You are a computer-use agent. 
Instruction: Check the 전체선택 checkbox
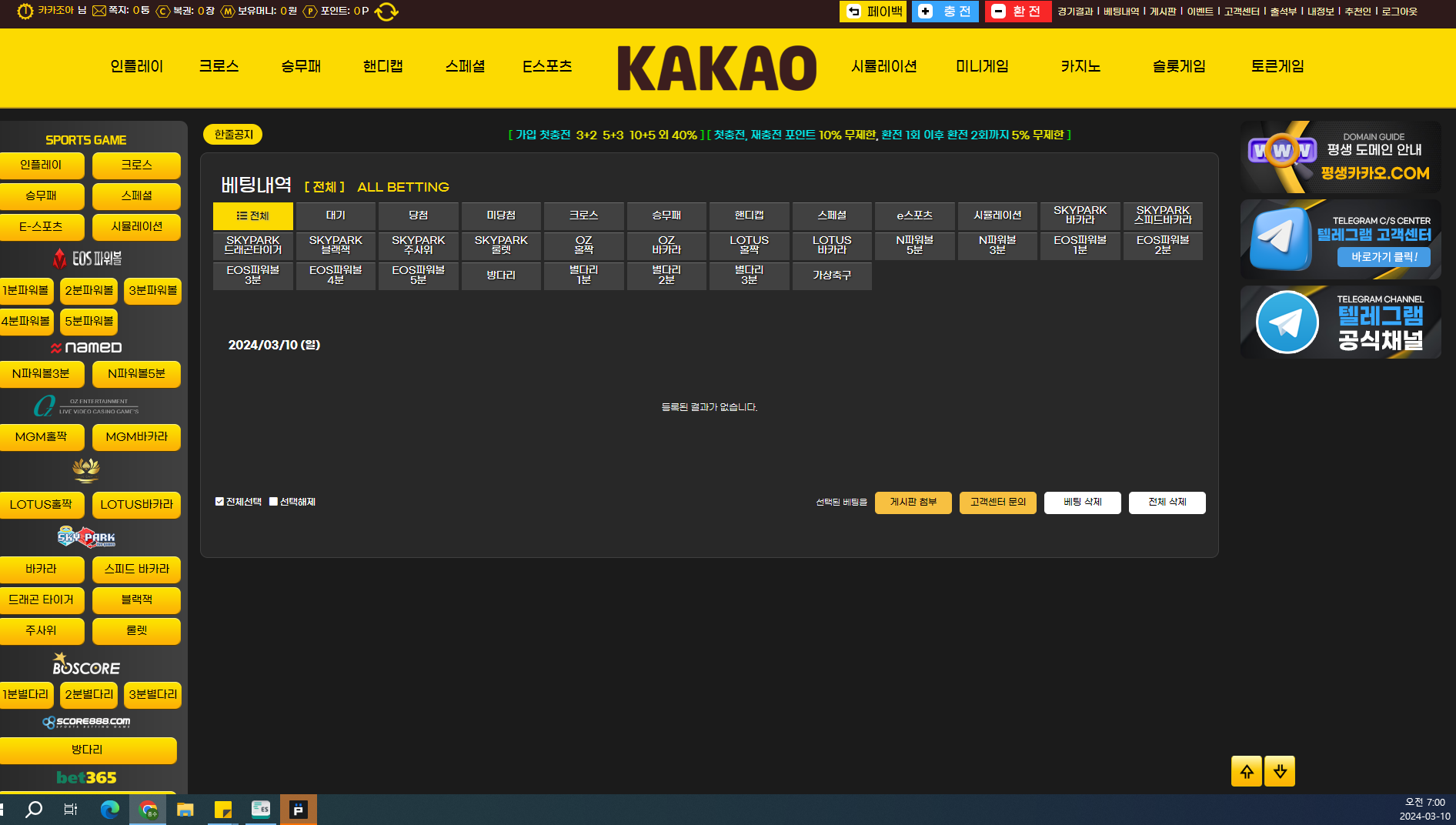coord(219,502)
